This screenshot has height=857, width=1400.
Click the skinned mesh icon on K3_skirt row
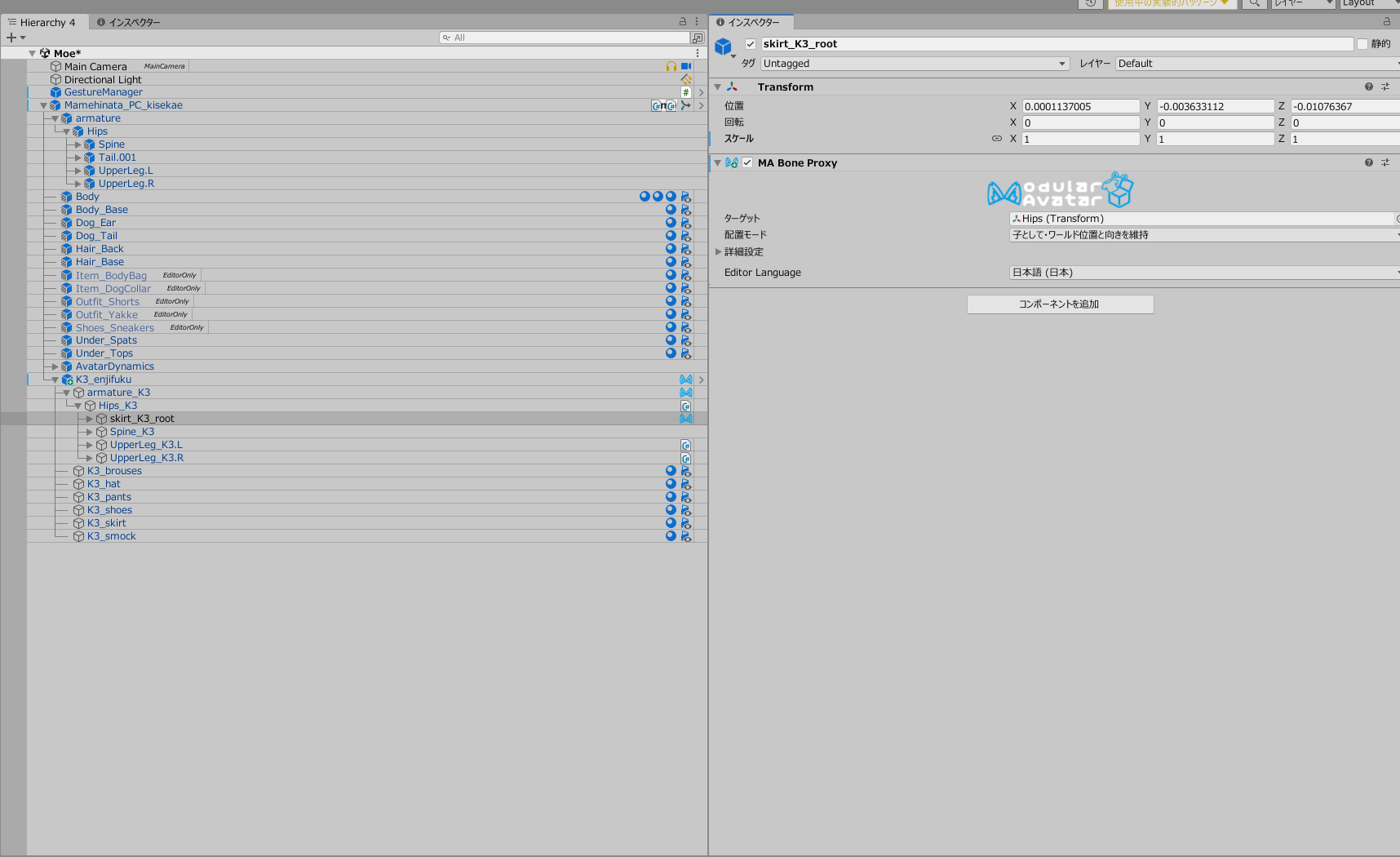tap(685, 523)
